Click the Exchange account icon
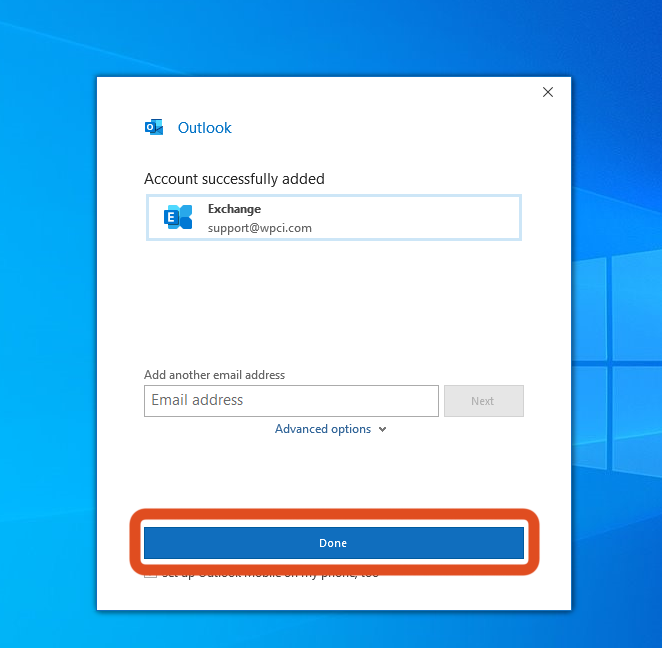The width and height of the screenshot is (662, 648). tap(178, 217)
